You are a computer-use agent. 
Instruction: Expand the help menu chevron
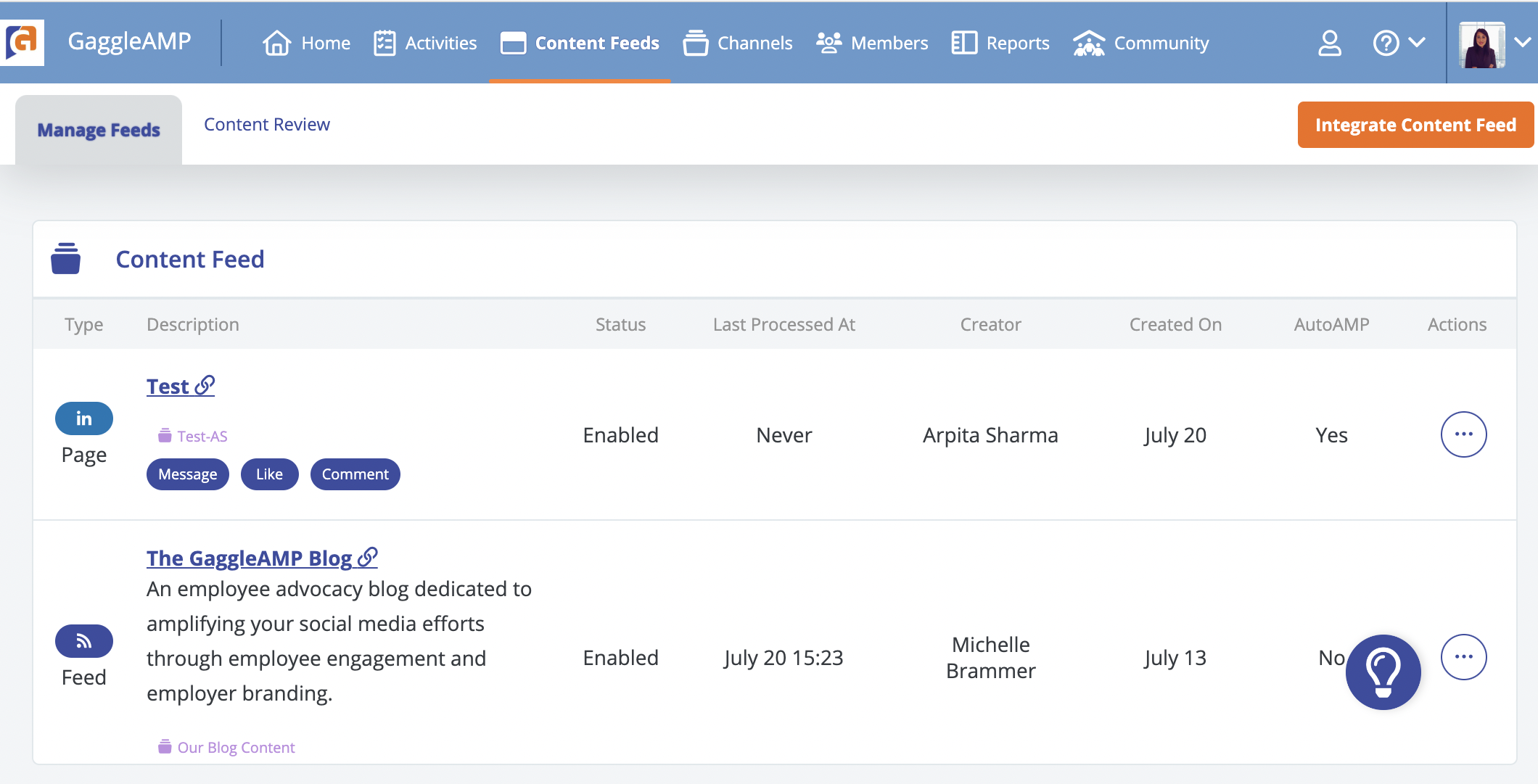click(1417, 42)
